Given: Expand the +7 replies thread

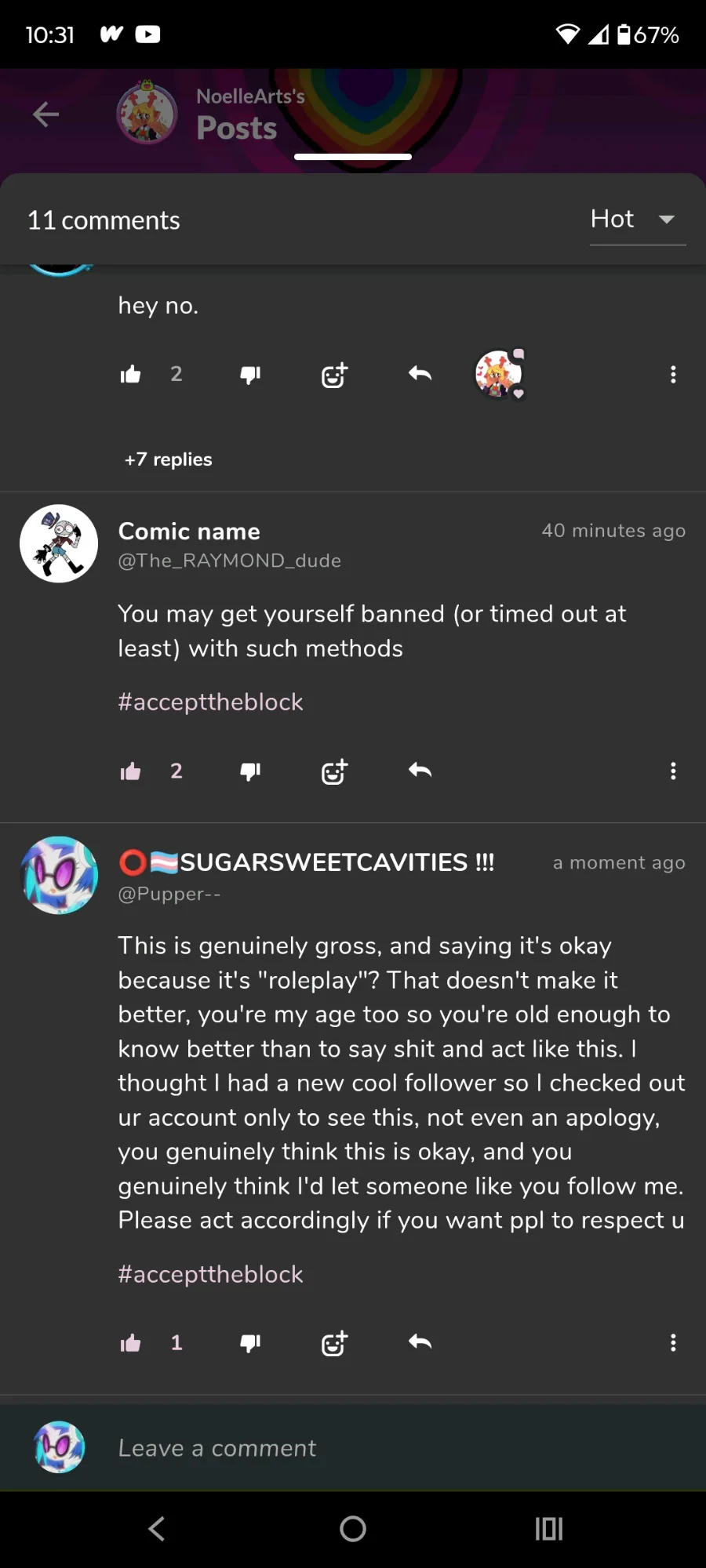Looking at the screenshot, I should click(x=168, y=459).
